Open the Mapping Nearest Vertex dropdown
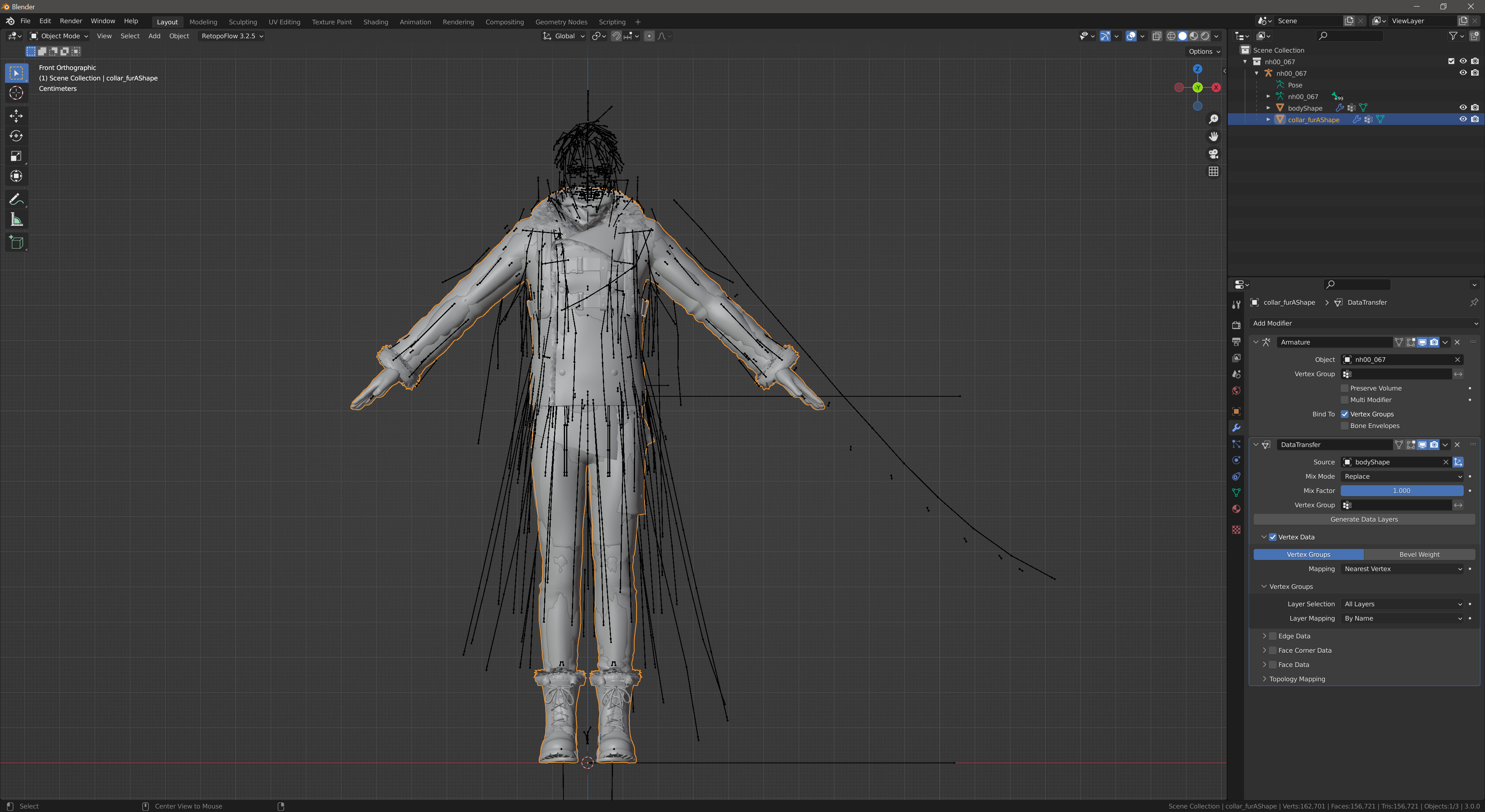Image resolution: width=1485 pixels, height=812 pixels. coord(1402,569)
